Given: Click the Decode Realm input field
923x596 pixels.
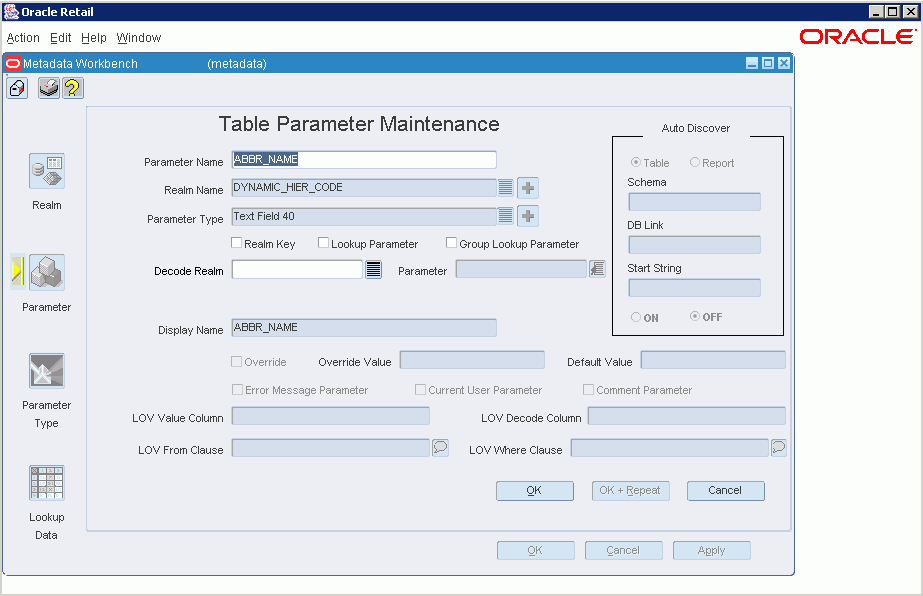Looking at the screenshot, I should [x=297, y=269].
